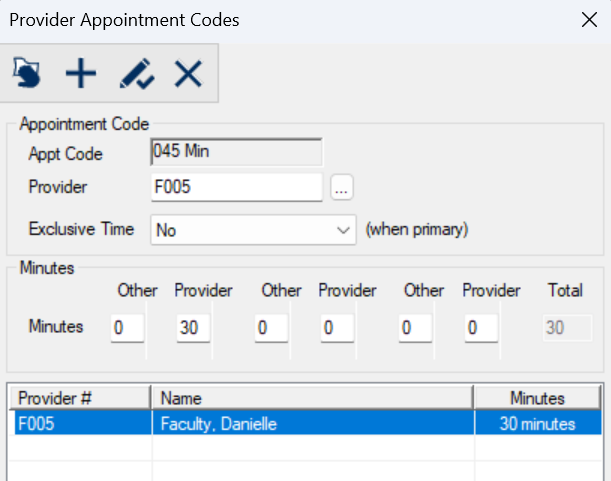Click the second Other minutes field
The height and width of the screenshot is (481, 611).
(271, 327)
